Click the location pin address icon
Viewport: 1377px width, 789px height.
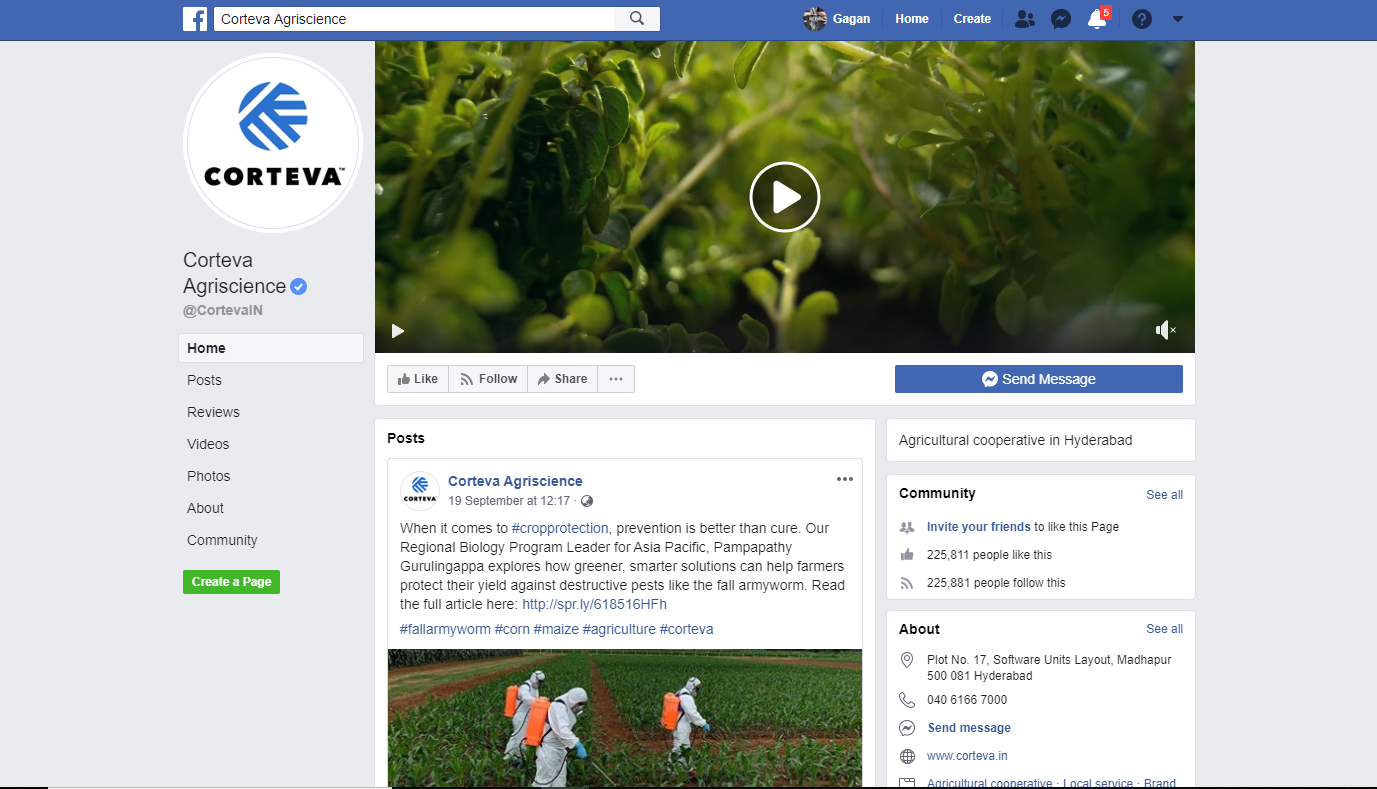click(x=907, y=660)
